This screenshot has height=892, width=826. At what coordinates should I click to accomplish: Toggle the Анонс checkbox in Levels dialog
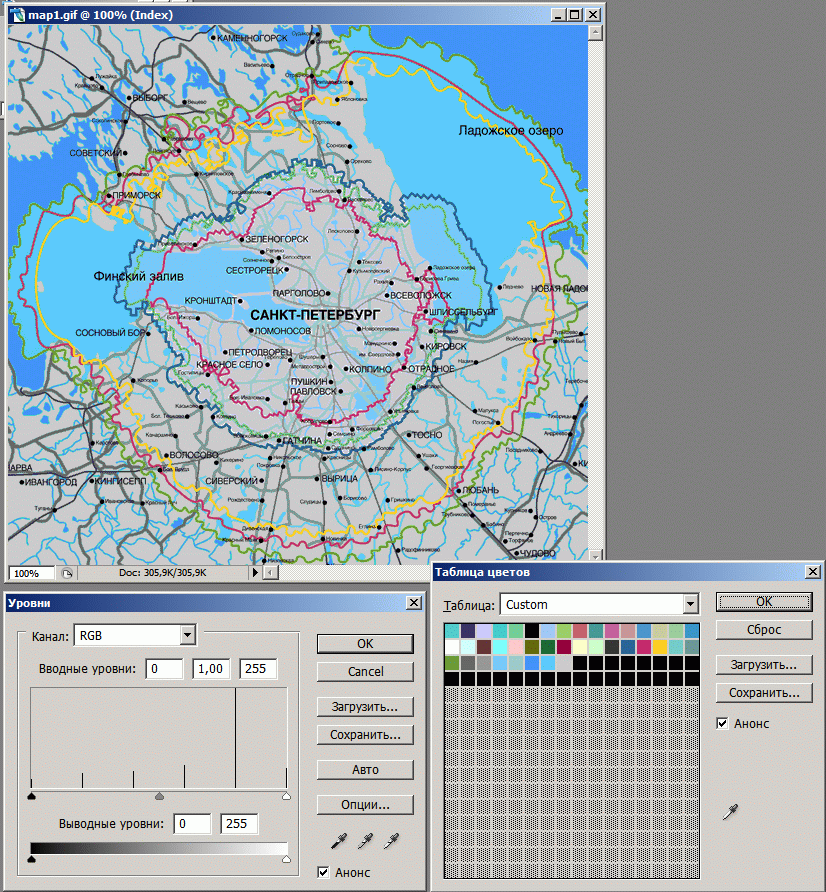click(323, 872)
